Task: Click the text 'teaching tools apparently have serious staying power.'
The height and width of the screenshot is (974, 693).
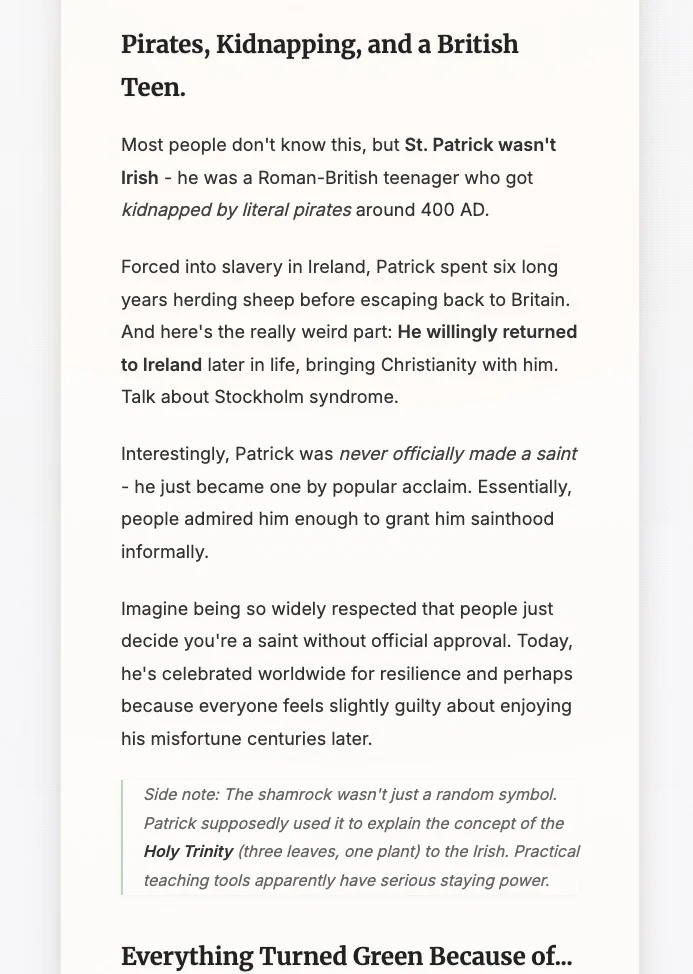Action: [x=346, y=881]
